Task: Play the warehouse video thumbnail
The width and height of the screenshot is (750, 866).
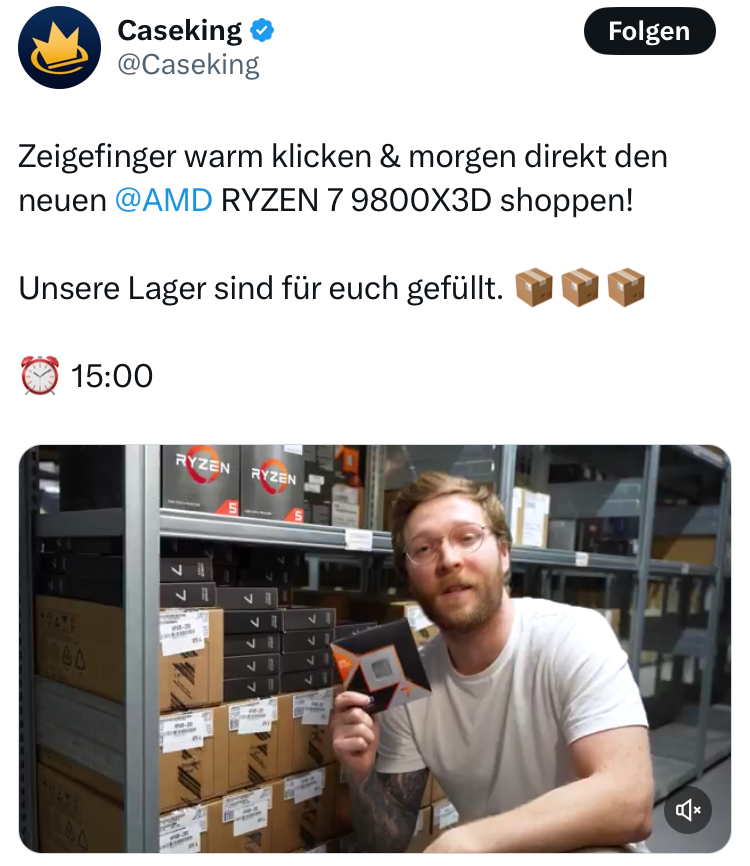Action: click(x=375, y=649)
